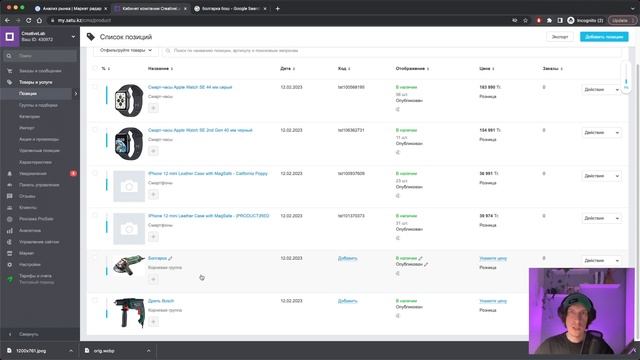Click Добавить code link in Дрель Bosch row

tap(347, 301)
